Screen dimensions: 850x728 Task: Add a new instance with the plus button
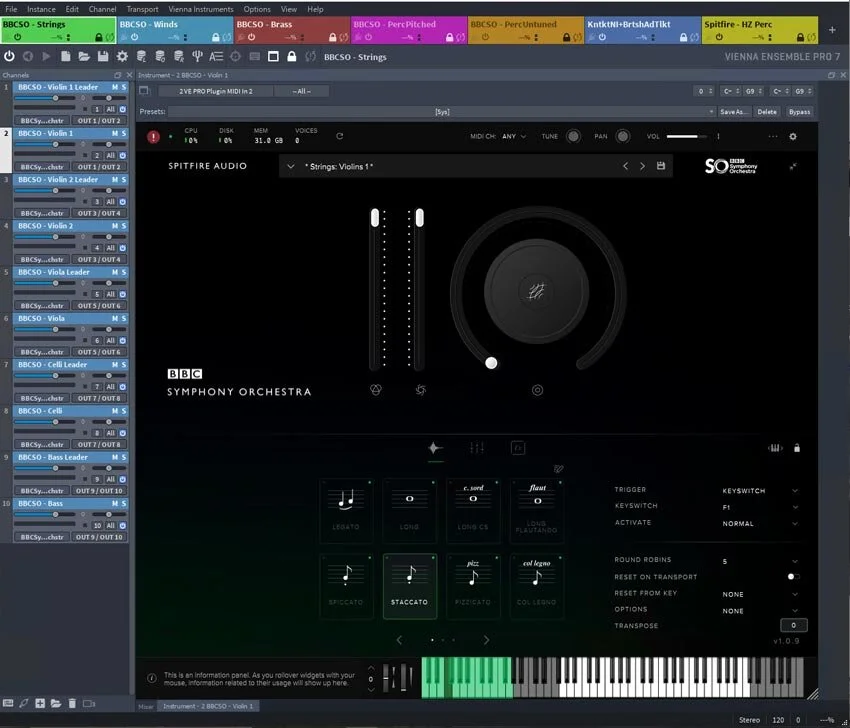pyautogui.click(x=832, y=30)
